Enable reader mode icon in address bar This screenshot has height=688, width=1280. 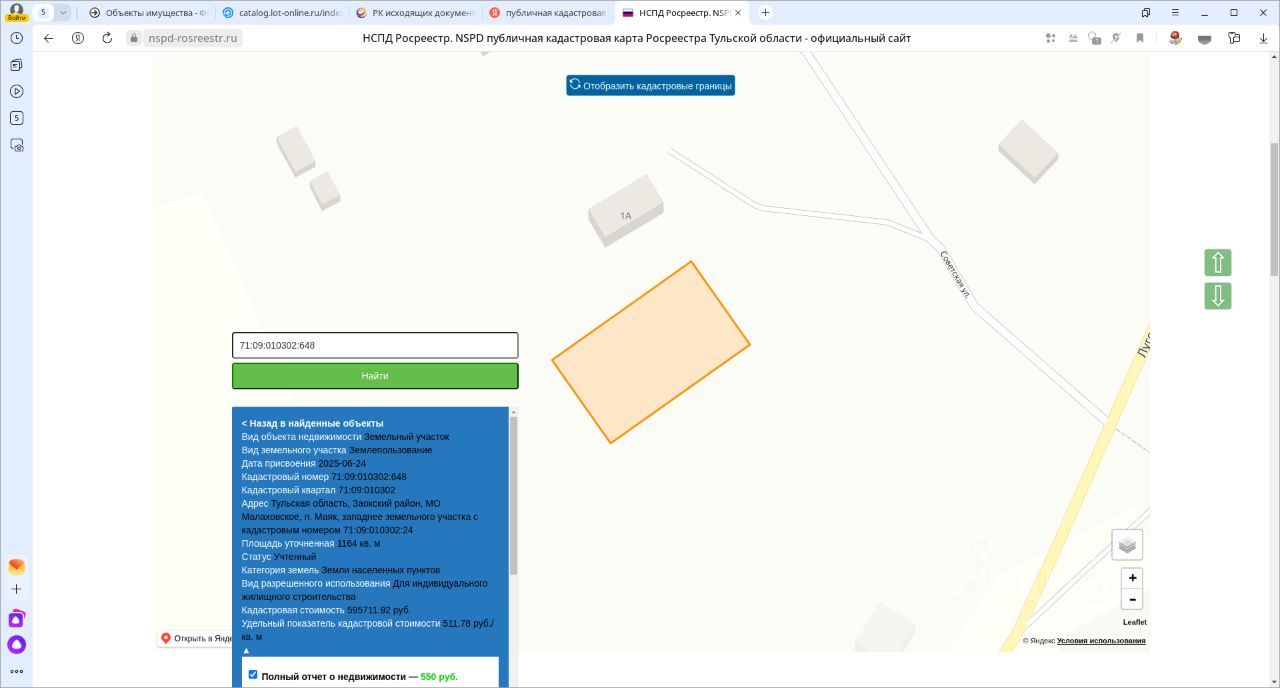tap(1072, 38)
